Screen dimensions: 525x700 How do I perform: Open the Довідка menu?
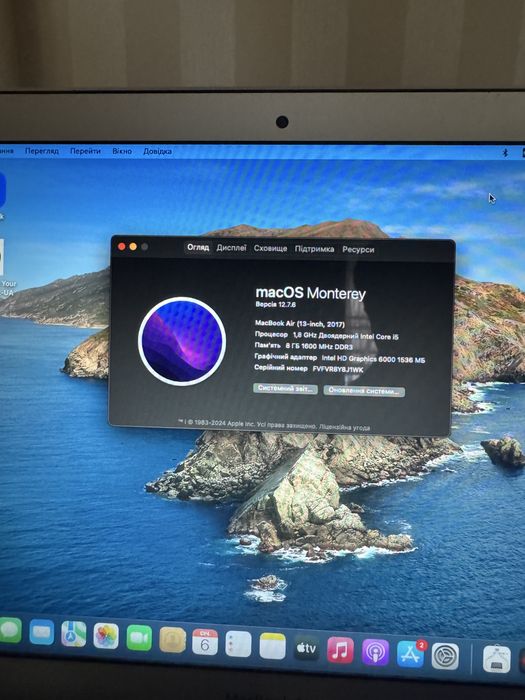[157, 151]
